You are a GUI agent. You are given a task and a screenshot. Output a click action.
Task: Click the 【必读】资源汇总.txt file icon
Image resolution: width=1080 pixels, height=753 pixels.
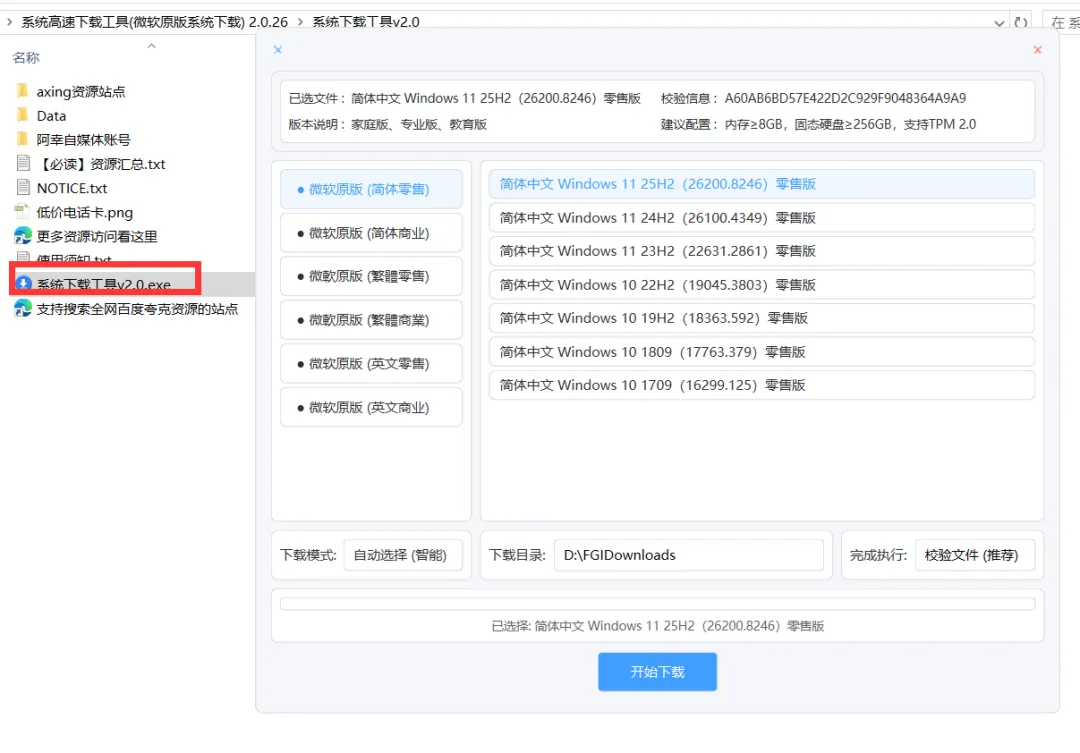coord(23,163)
